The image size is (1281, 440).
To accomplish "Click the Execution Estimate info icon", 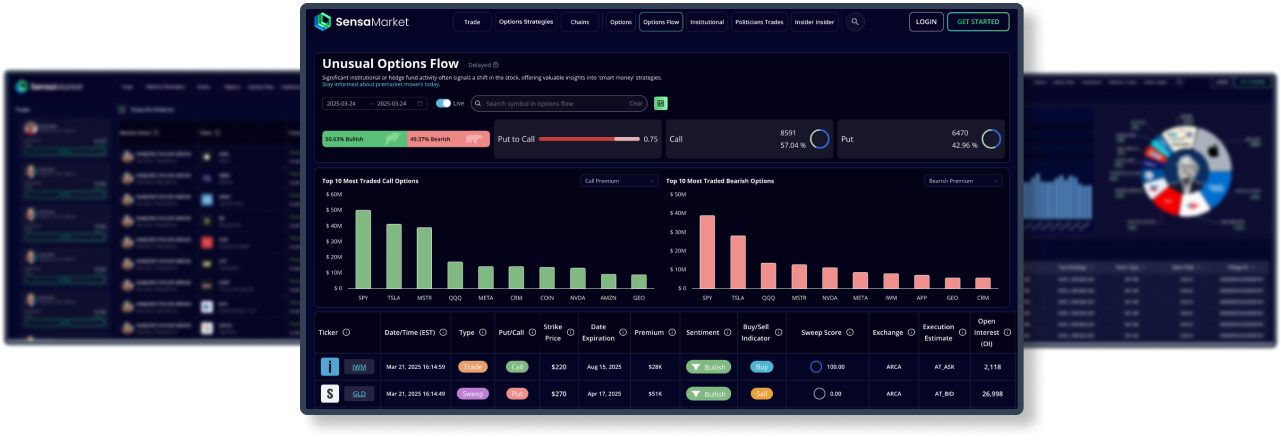I will point(963,333).
